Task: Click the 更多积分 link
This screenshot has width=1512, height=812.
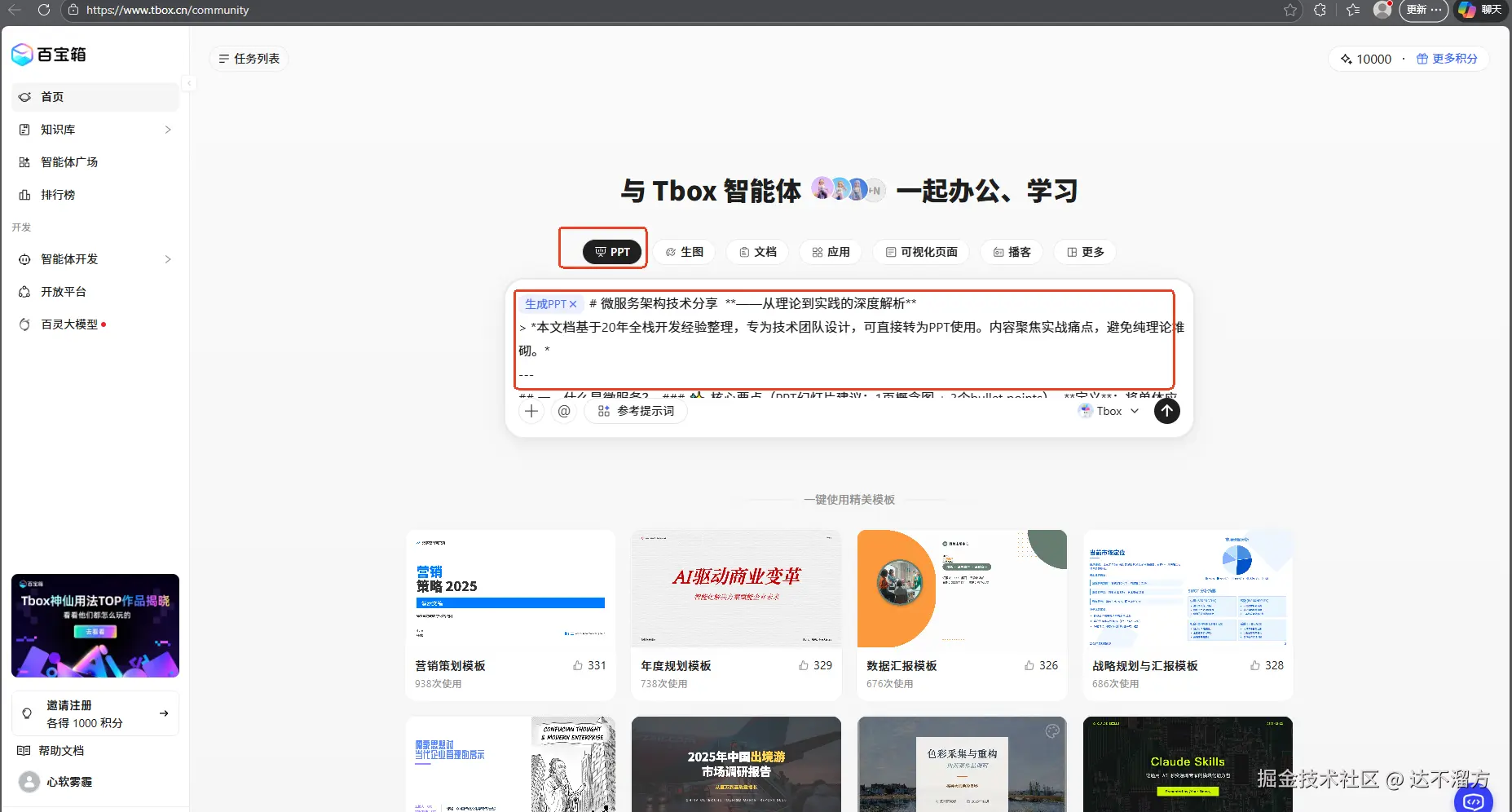Action: (1447, 59)
